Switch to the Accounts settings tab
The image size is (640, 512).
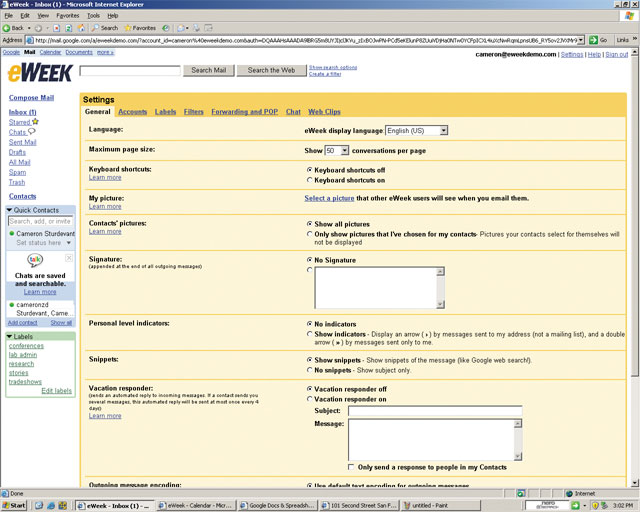133,111
